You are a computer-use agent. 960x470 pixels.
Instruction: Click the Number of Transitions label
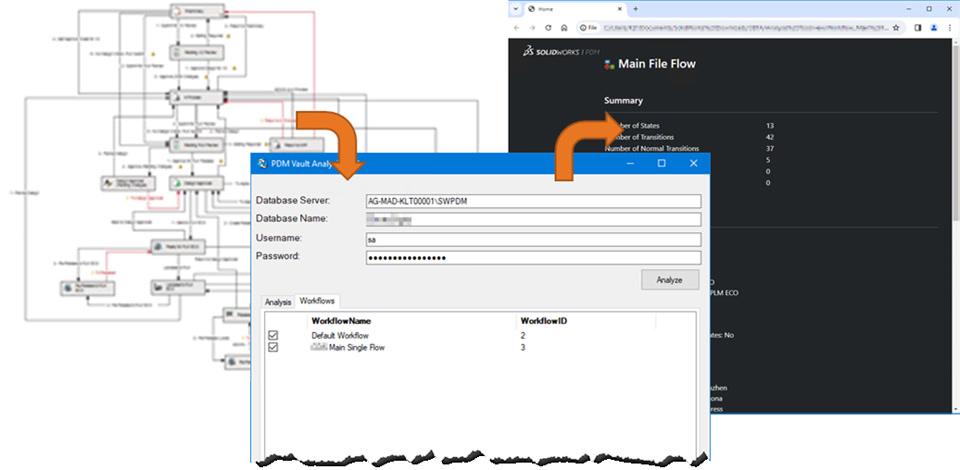(x=639, y=137)
